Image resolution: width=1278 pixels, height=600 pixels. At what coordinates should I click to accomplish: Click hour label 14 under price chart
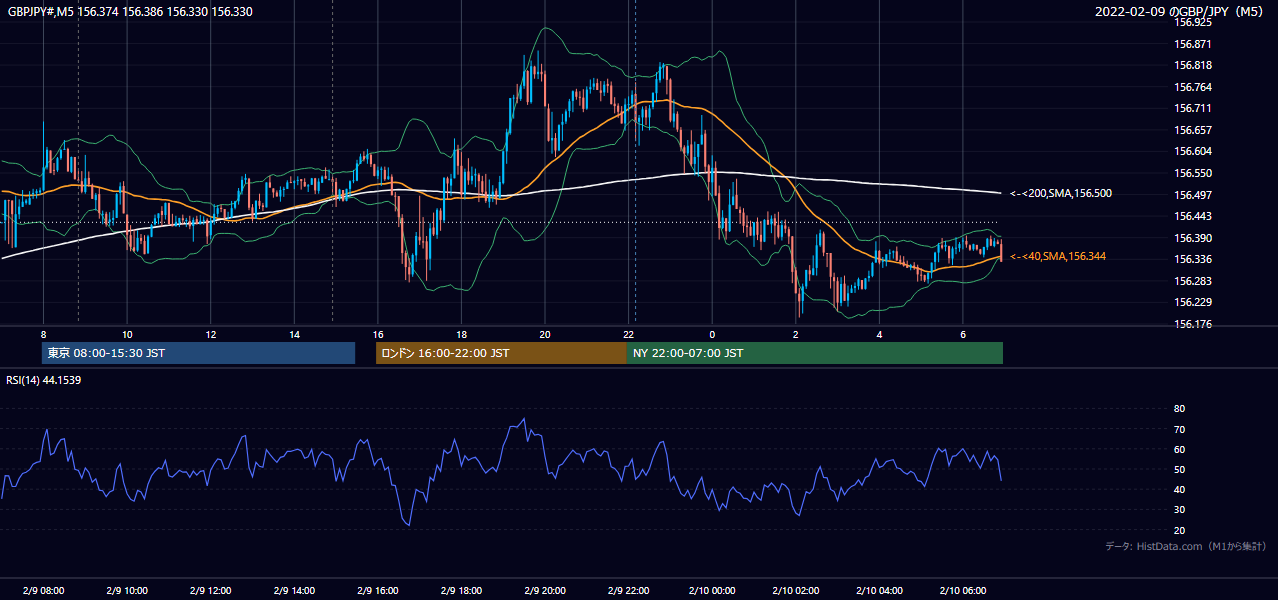pyautogui.click(x=294, y=334)
